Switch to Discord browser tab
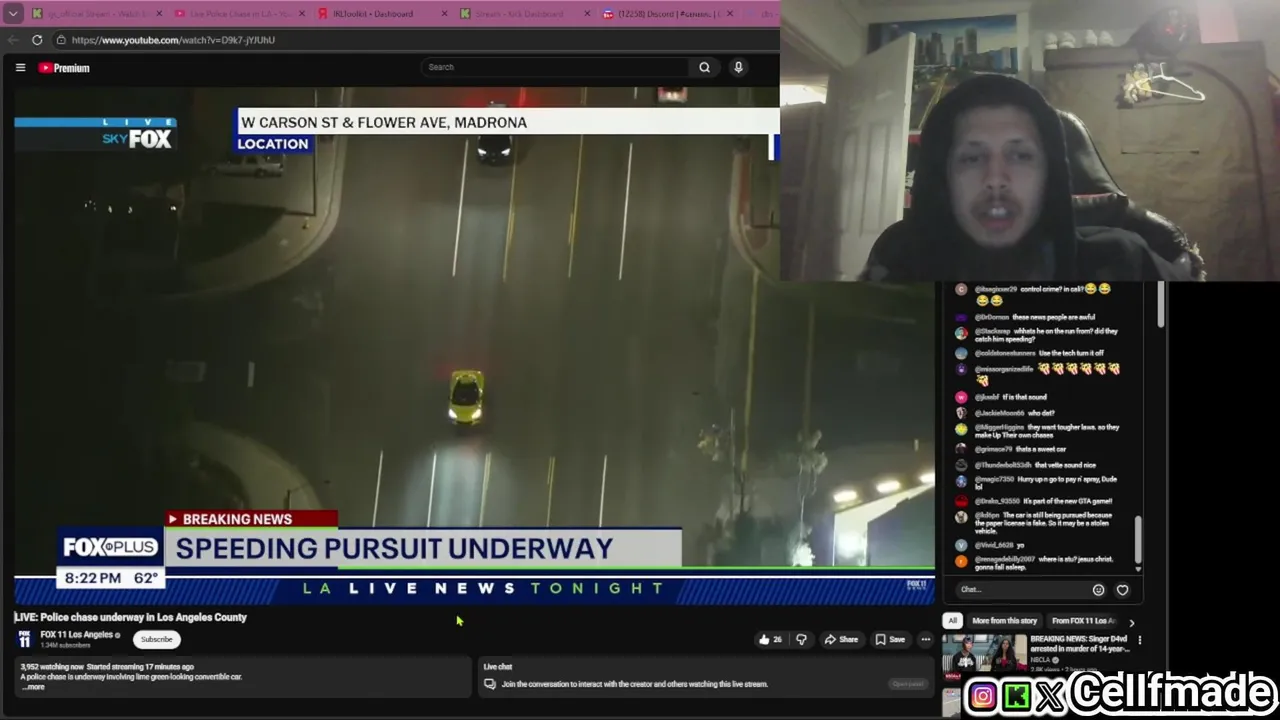 click(x=668, y=14)
